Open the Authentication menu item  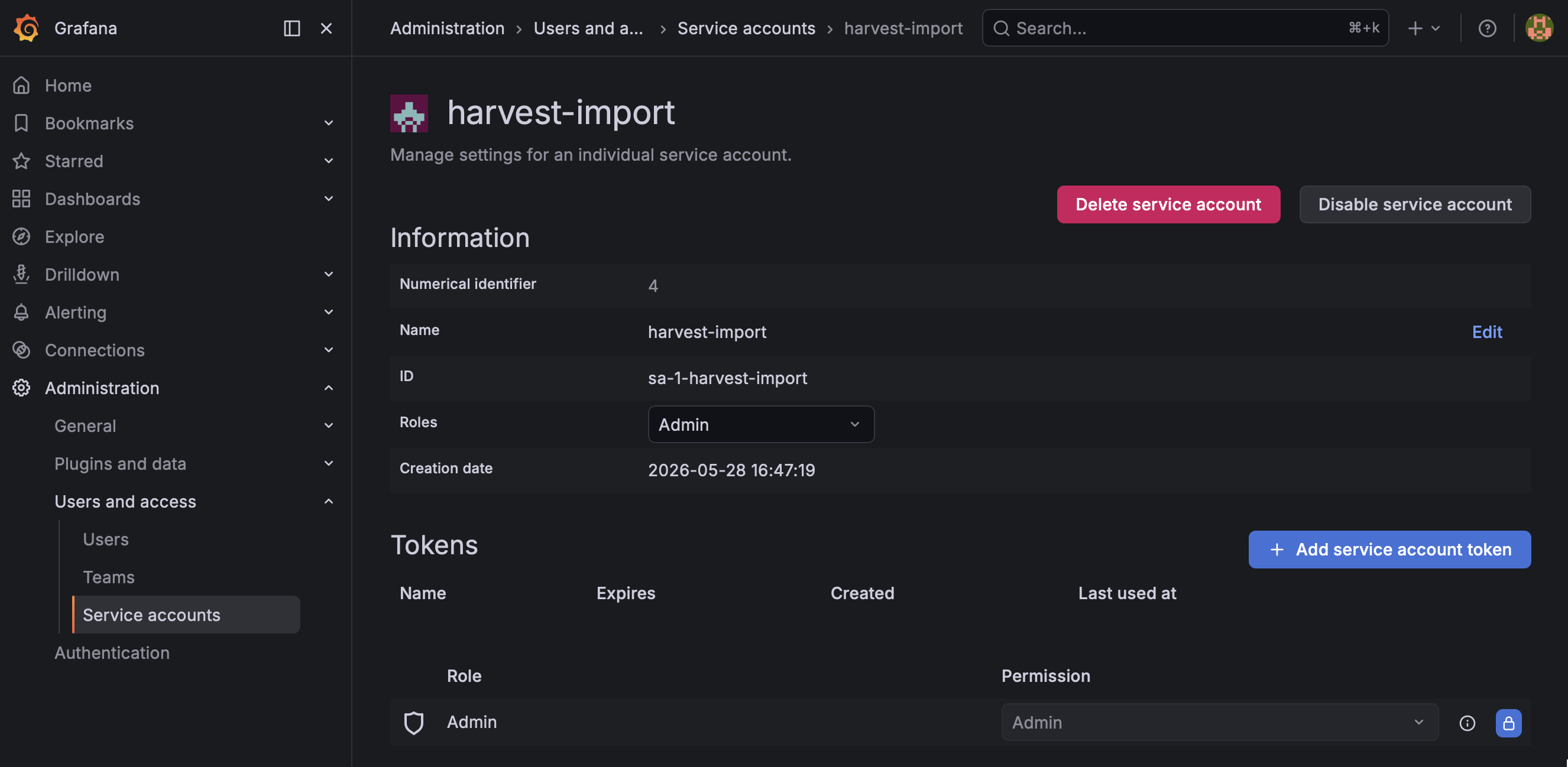click(x=111, y=652)
